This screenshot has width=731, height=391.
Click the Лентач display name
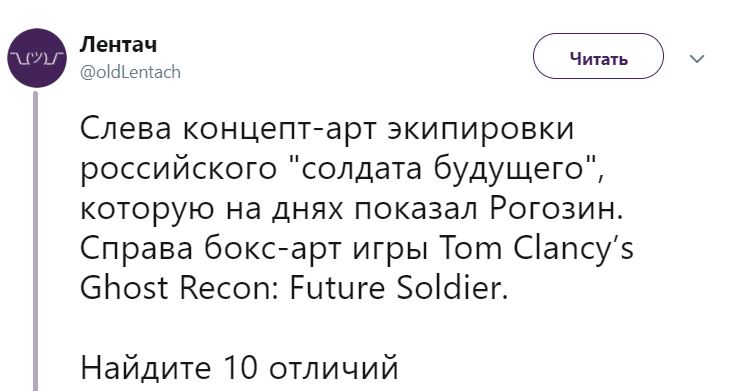point(118,45)
